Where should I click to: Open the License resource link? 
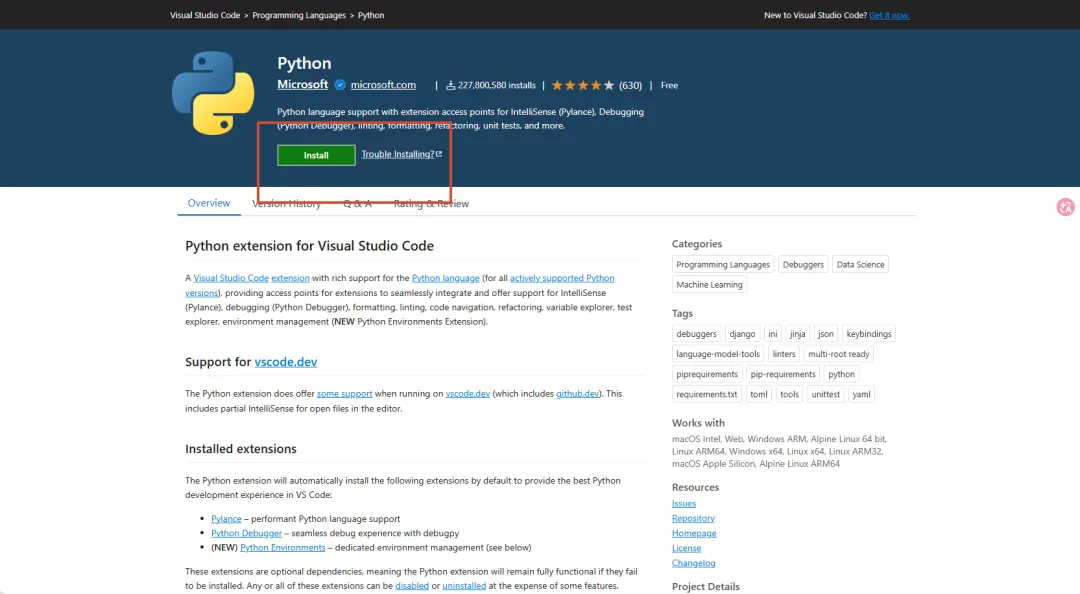point(687,549)
